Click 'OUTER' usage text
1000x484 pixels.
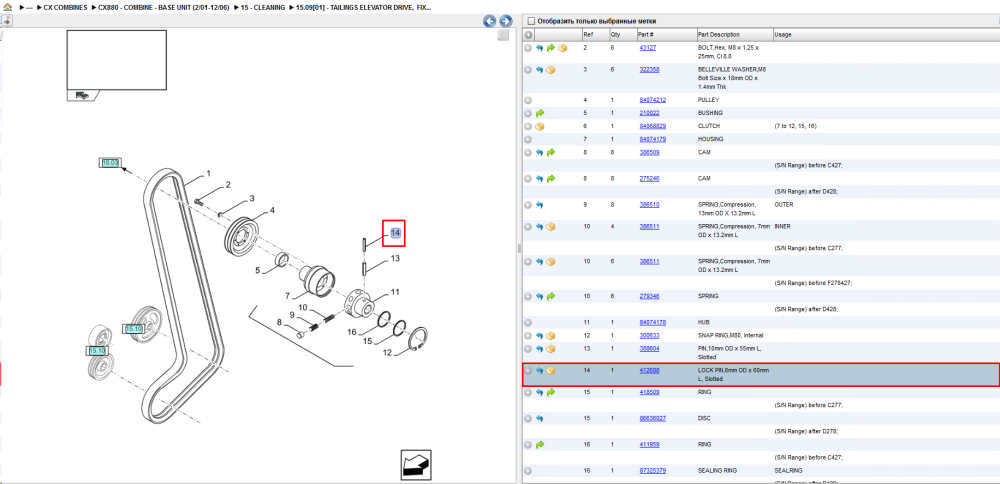coord(783,205)
